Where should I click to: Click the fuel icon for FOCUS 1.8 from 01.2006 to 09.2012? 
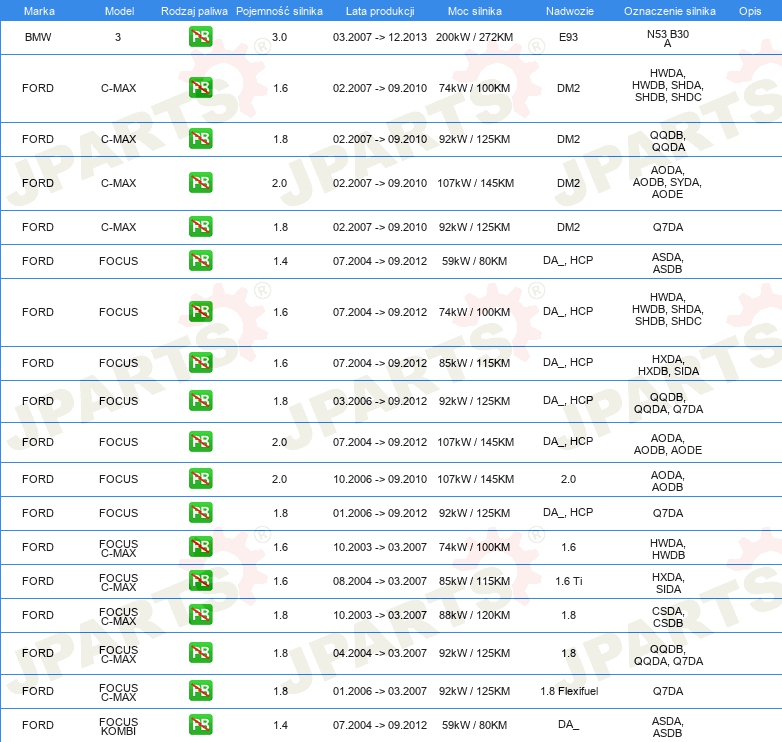pos(200,512)
